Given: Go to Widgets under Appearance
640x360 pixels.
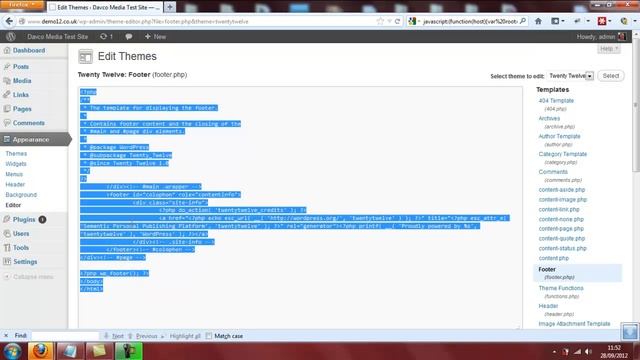Looking at the screenshot, I should pyautogui.click(x=16, y=164).
